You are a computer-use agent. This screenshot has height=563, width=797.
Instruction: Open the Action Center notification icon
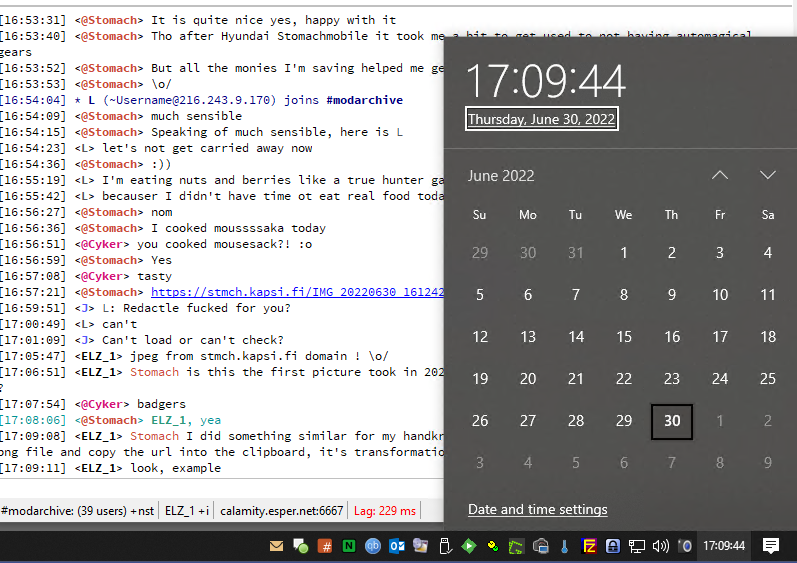[x=771, y=546]
